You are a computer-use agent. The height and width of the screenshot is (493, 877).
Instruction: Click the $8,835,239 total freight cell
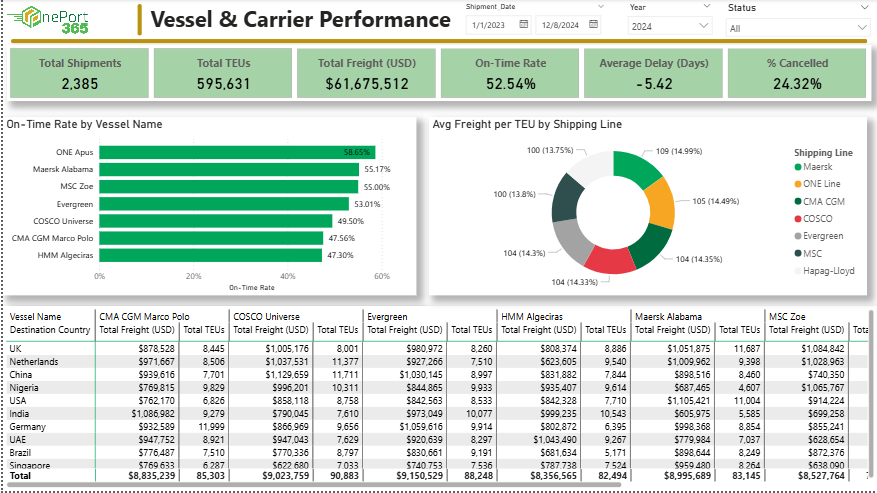click(151, 476)
